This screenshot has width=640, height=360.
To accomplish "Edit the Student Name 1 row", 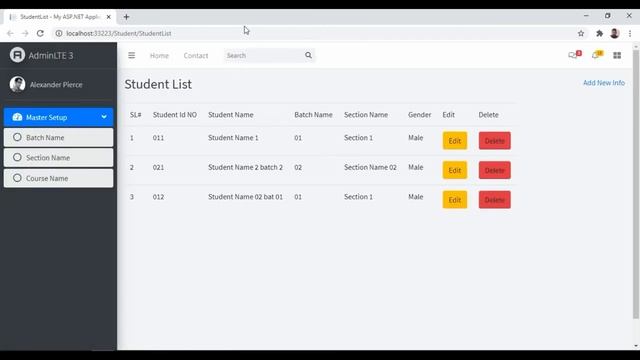I will [455, 141].
